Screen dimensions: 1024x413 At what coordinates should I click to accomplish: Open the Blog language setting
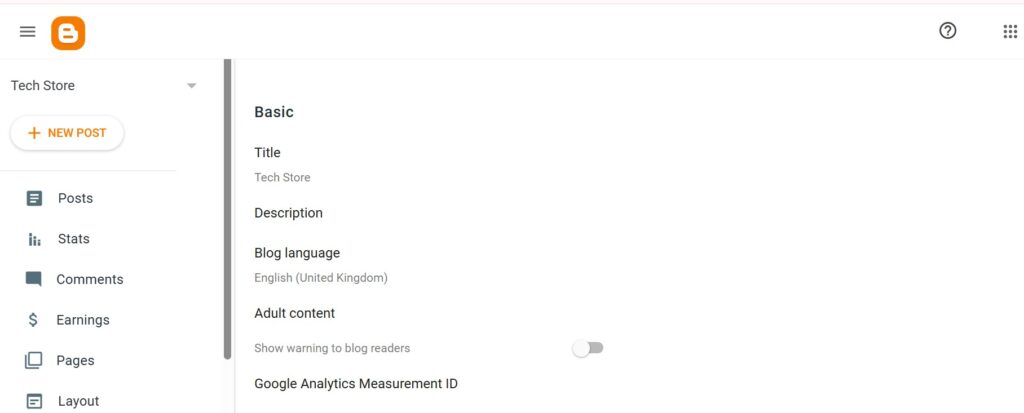(x=297, y=253)
